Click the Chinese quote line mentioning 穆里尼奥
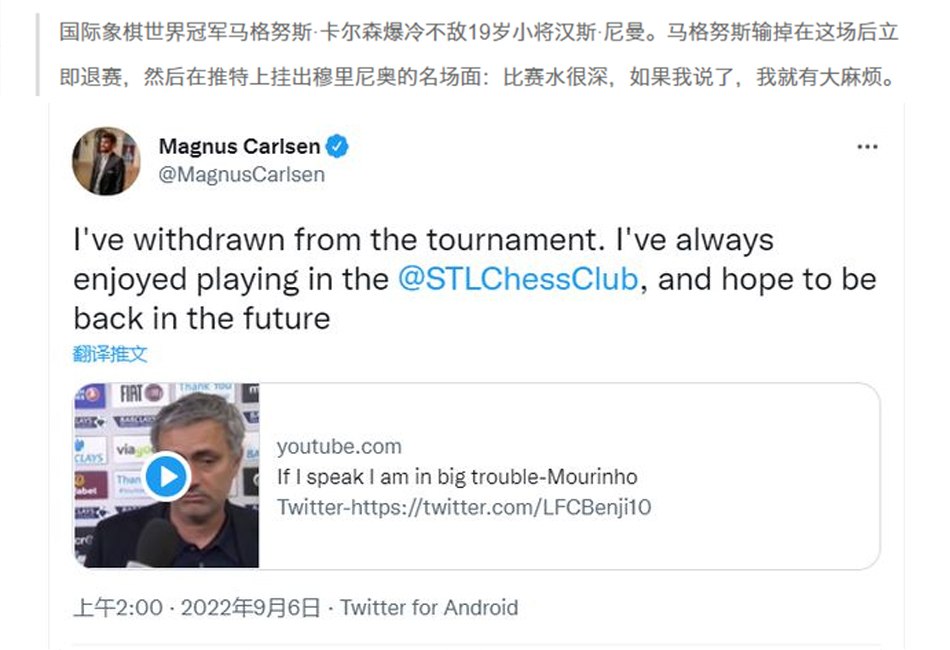 pyautogui.click(x=478, y=77)
